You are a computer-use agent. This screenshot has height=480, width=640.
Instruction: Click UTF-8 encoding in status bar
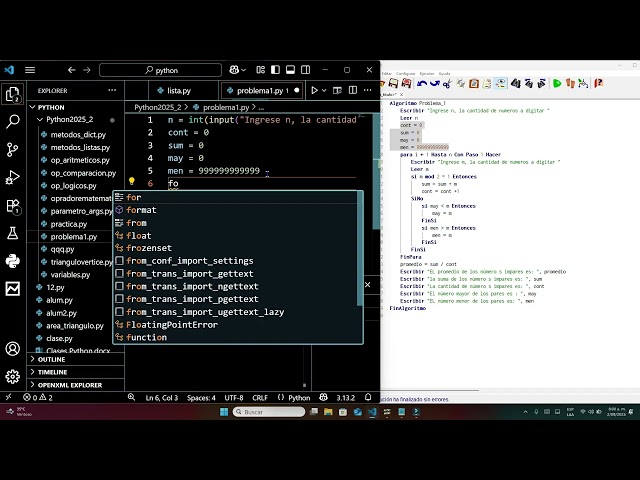coord(234,398)
